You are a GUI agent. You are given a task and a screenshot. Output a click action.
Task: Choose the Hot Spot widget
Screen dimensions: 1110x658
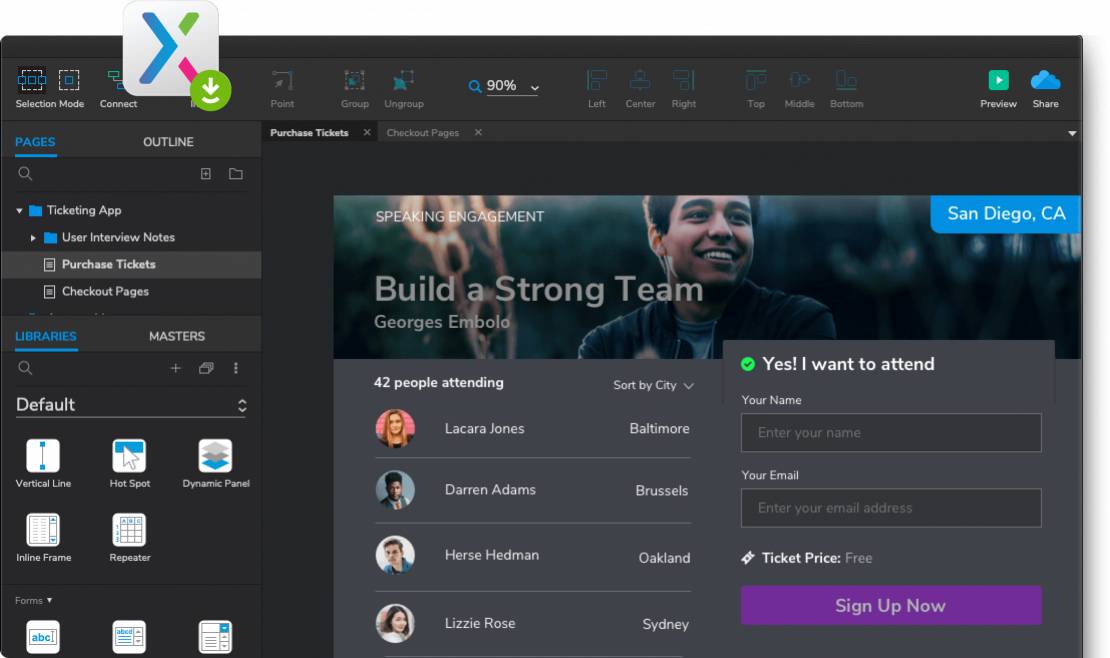click(129, 457)
